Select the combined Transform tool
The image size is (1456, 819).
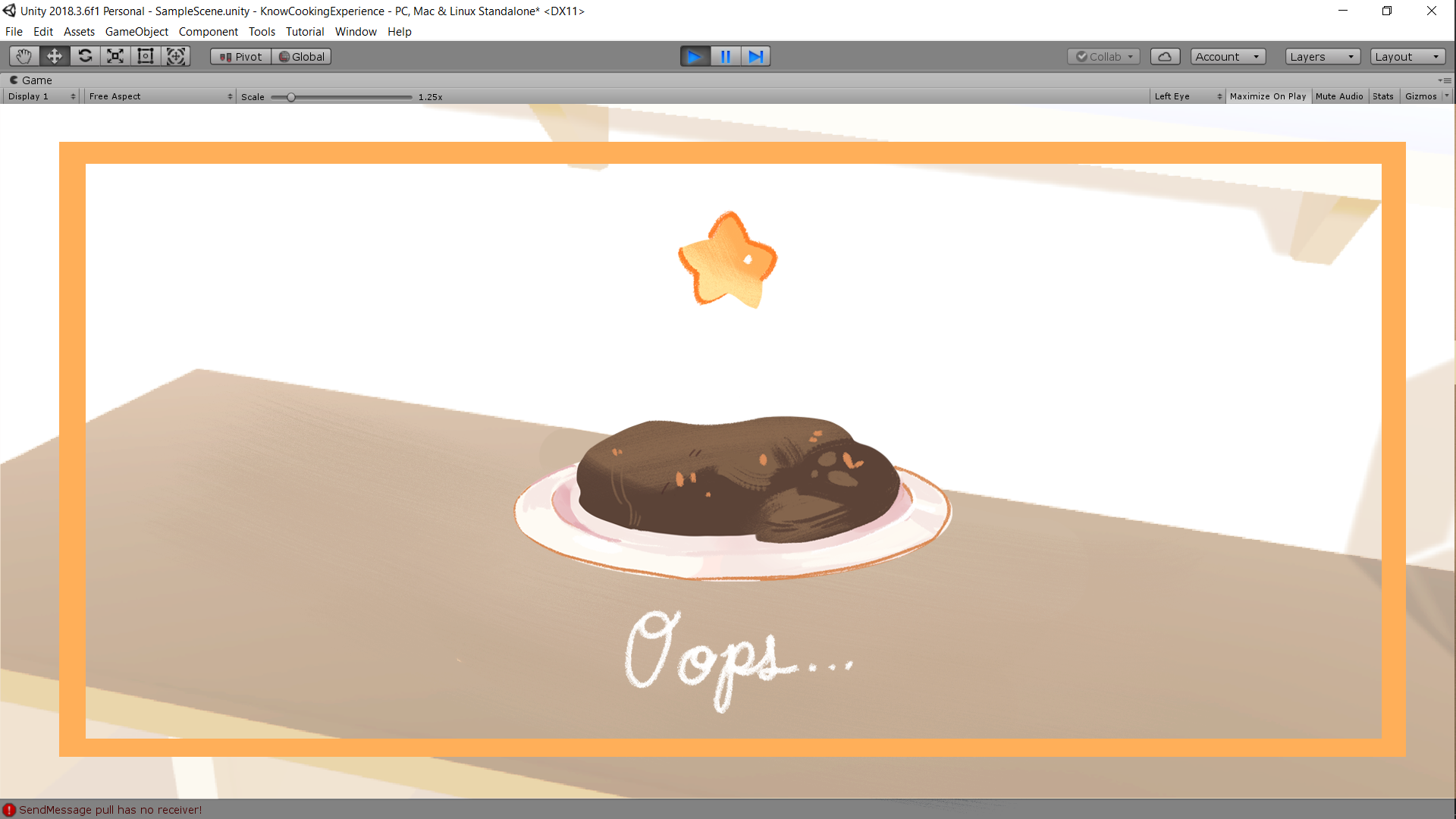click(x=176, y=56)
